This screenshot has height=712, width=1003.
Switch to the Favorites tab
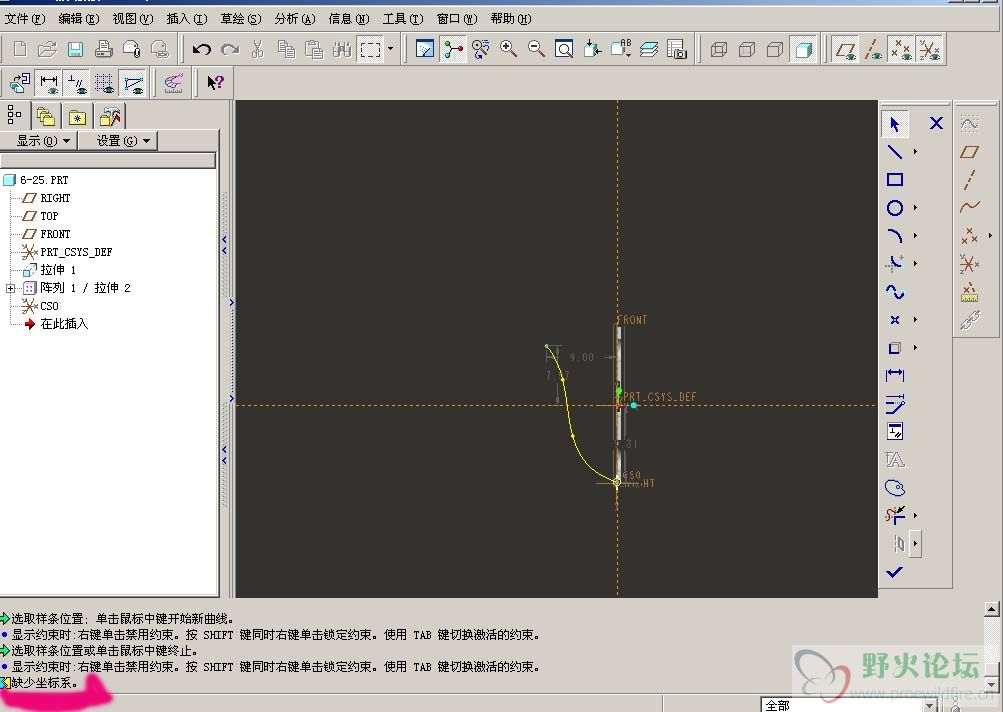tap(77, 116)
